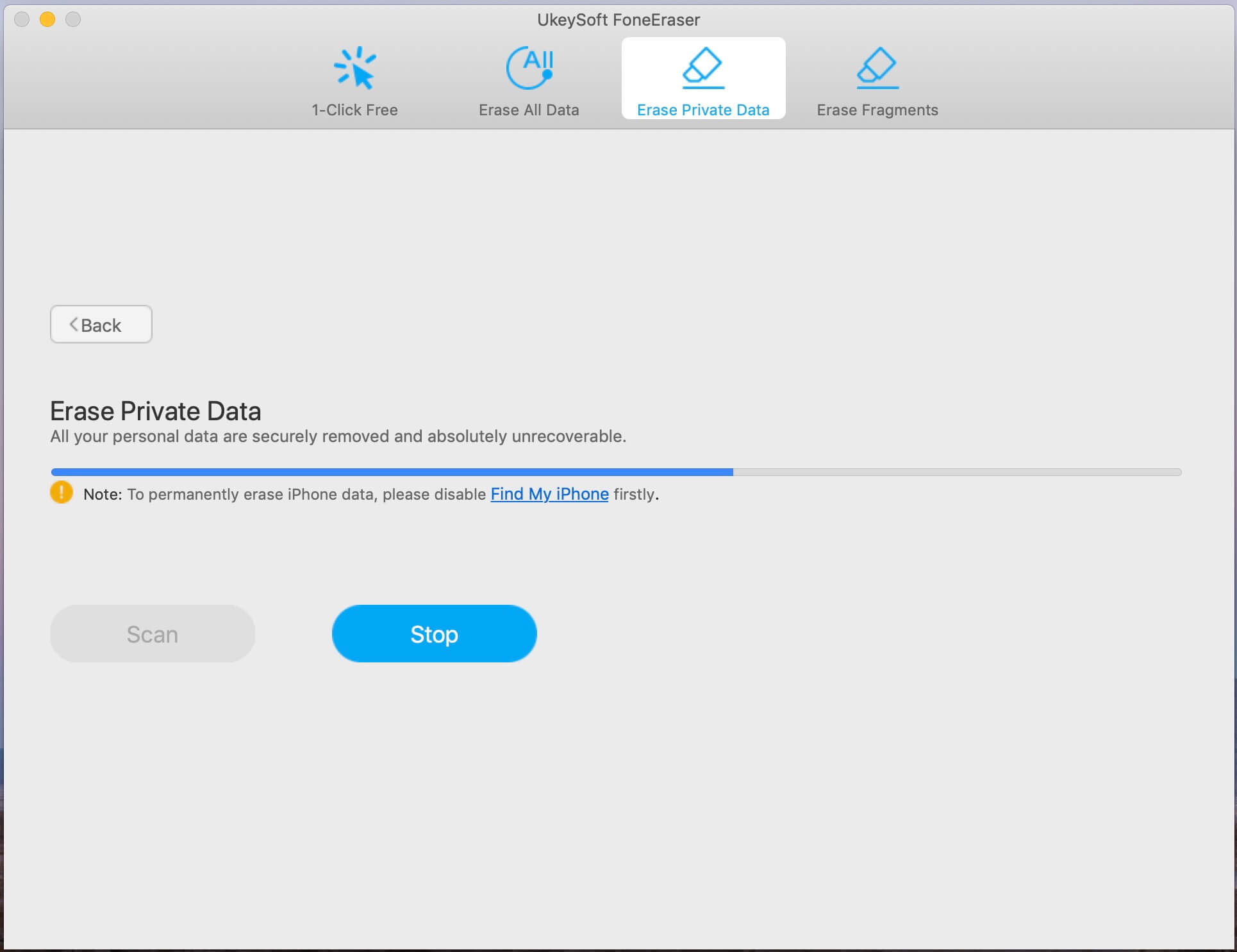Enable scanning via the Scan button

pyautogui.click(x=152, y=633)
